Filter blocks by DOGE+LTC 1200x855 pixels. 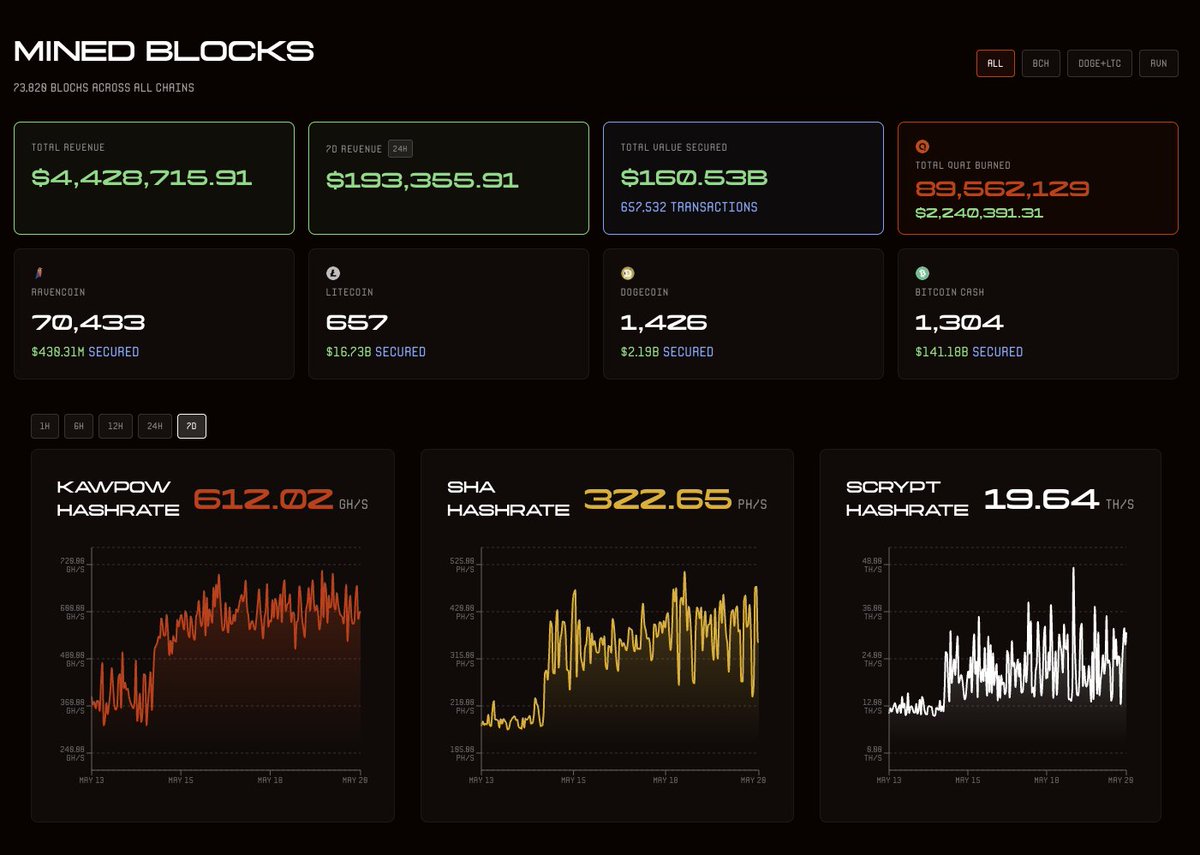1099,63
